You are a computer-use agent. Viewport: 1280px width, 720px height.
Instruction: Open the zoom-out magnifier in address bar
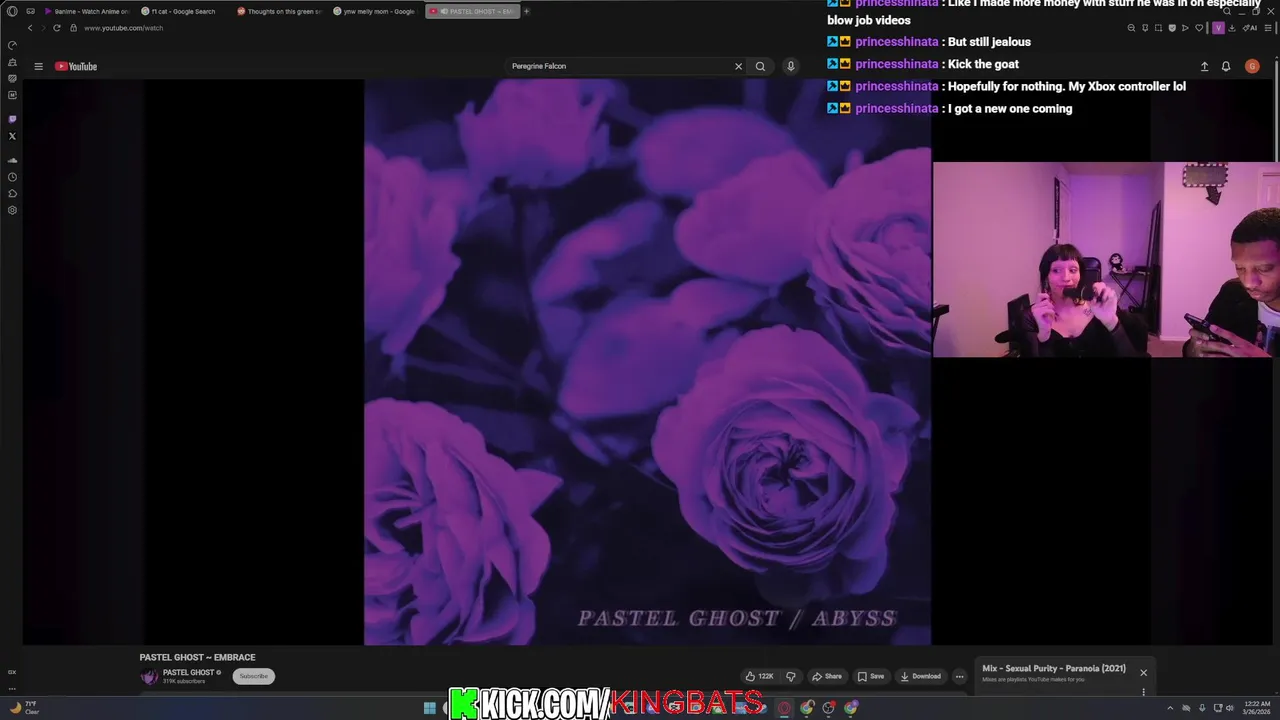pos(1131,28)
